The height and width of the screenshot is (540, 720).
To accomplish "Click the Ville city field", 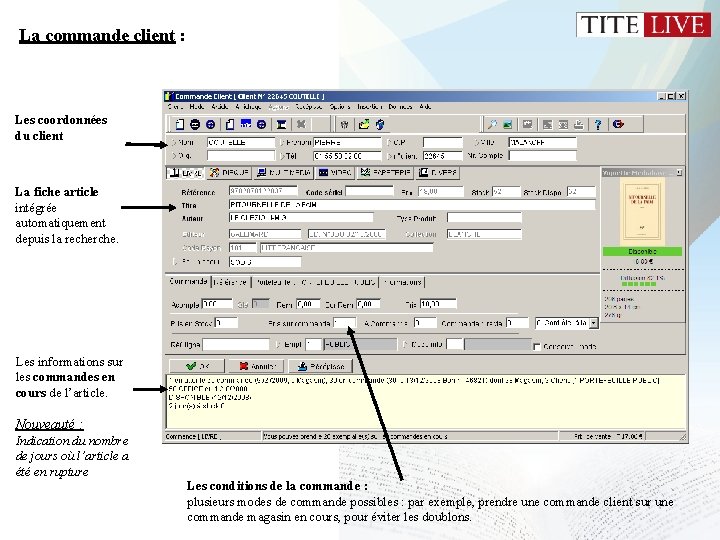I will click(542, 142).
